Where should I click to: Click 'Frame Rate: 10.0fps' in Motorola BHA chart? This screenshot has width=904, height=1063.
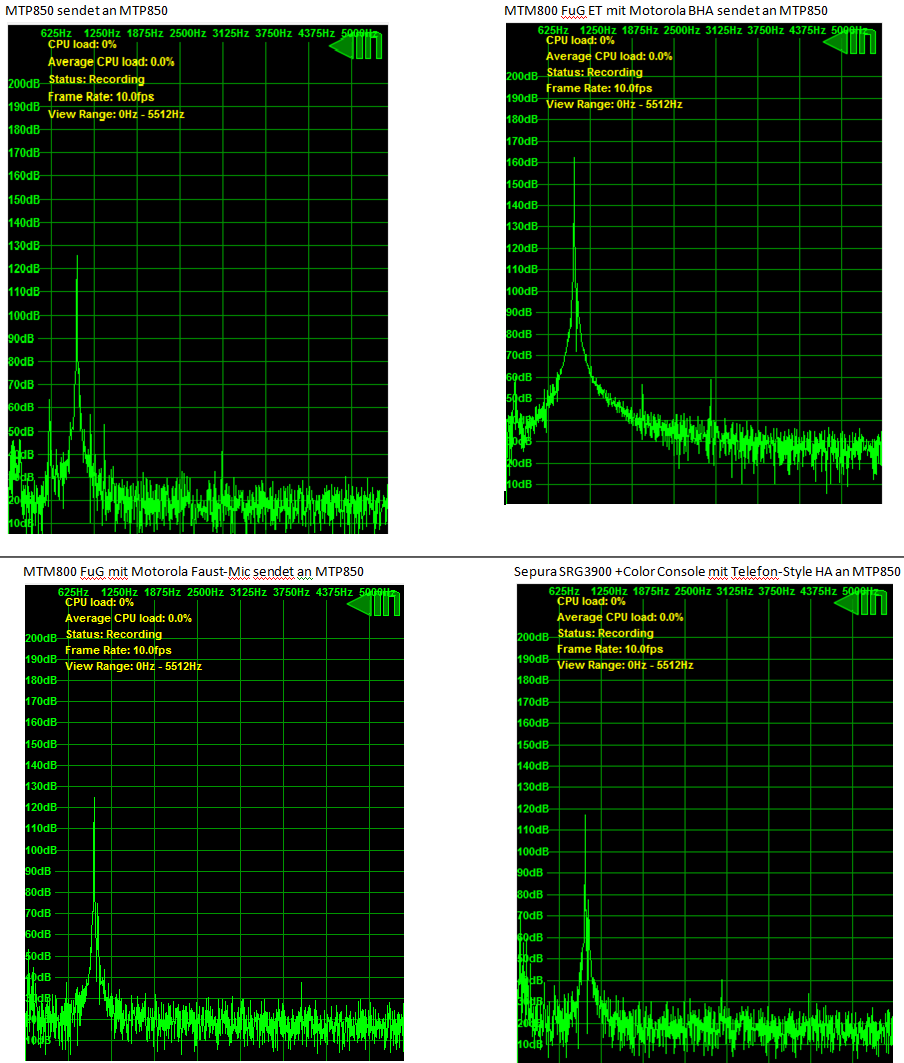point(599,88)
